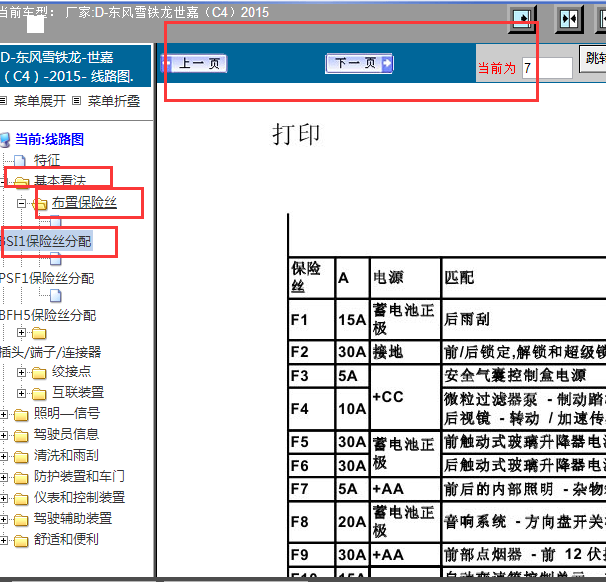Collapse the 布置保险丝 node with minus box
606x582 pixels.
click(x=22, y=203)
